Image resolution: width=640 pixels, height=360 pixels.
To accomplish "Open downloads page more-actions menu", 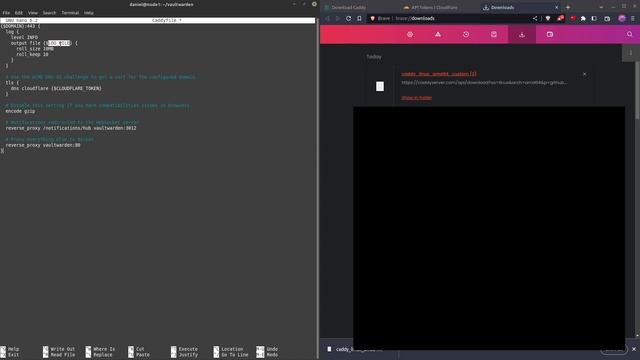I will pyautogui.click(x=631, y=53).
